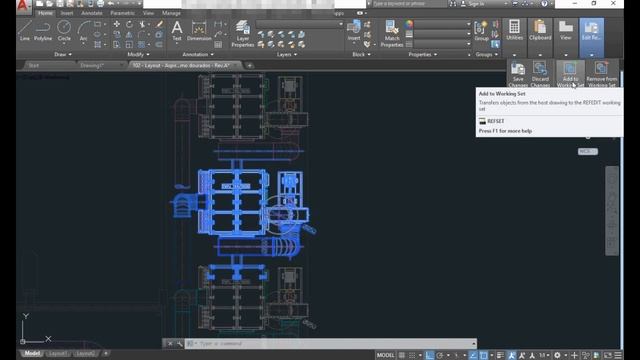Toggle object snap tracking in status bar
Image resolution: width=640 pixels, height=360 pixels.
coord(473,356)
